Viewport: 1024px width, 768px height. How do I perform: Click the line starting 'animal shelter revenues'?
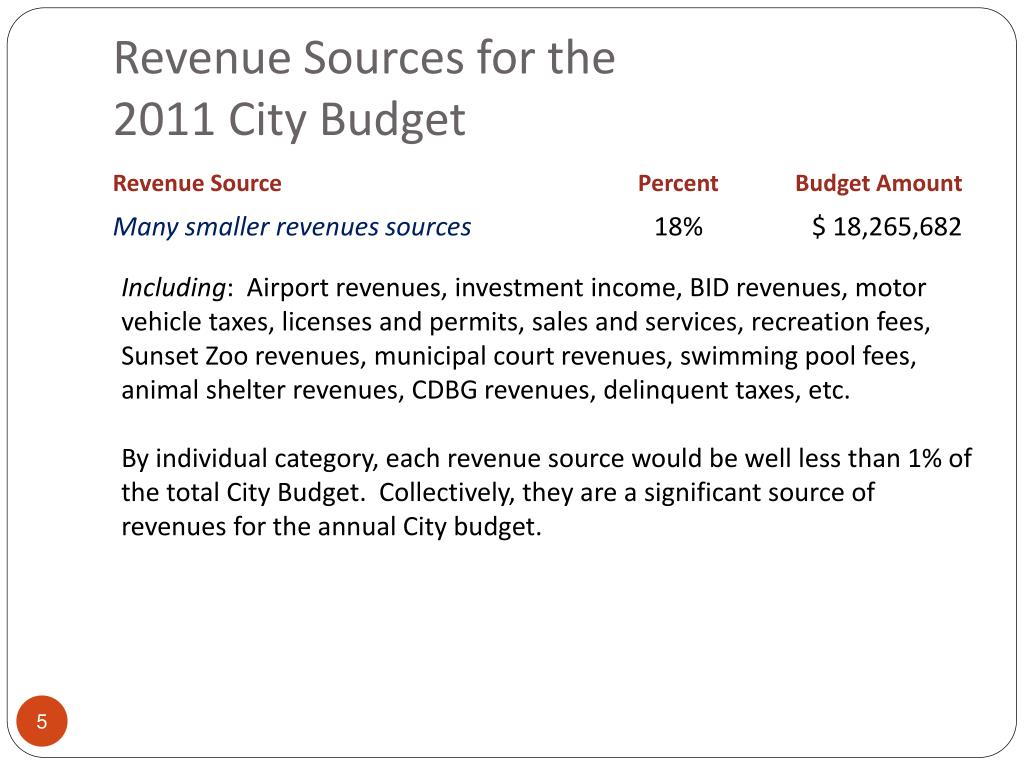point(486,390)
